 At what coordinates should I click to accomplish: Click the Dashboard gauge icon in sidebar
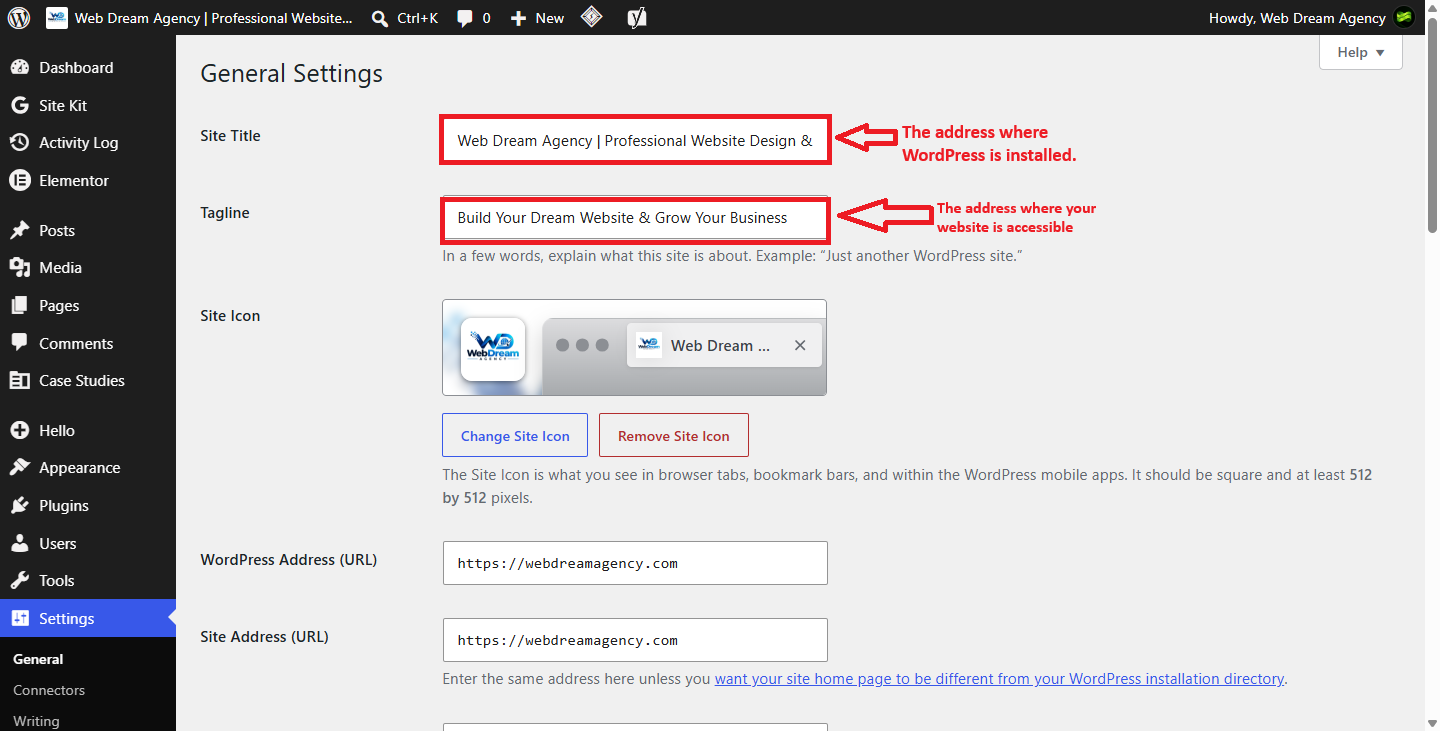point(20,68)
